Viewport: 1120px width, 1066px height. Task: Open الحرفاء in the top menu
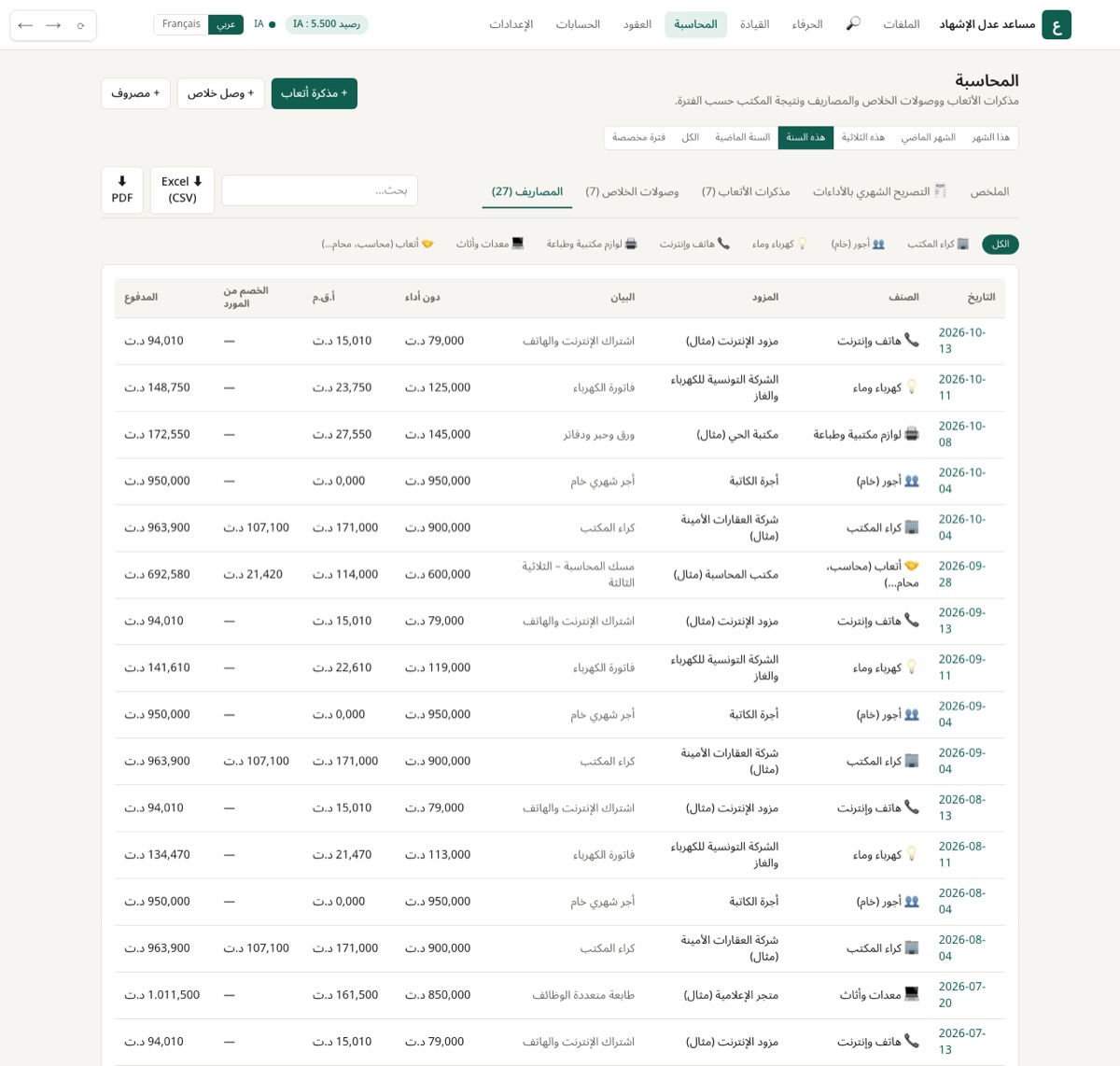(x=807, y=24)
